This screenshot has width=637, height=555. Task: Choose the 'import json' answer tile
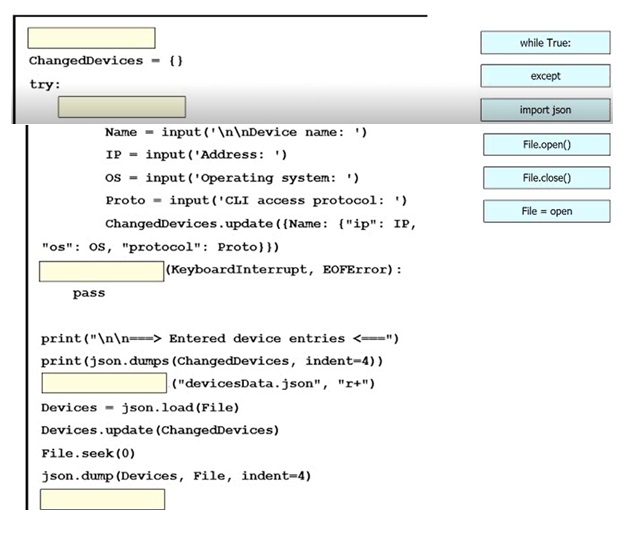[x=545, y=110]
